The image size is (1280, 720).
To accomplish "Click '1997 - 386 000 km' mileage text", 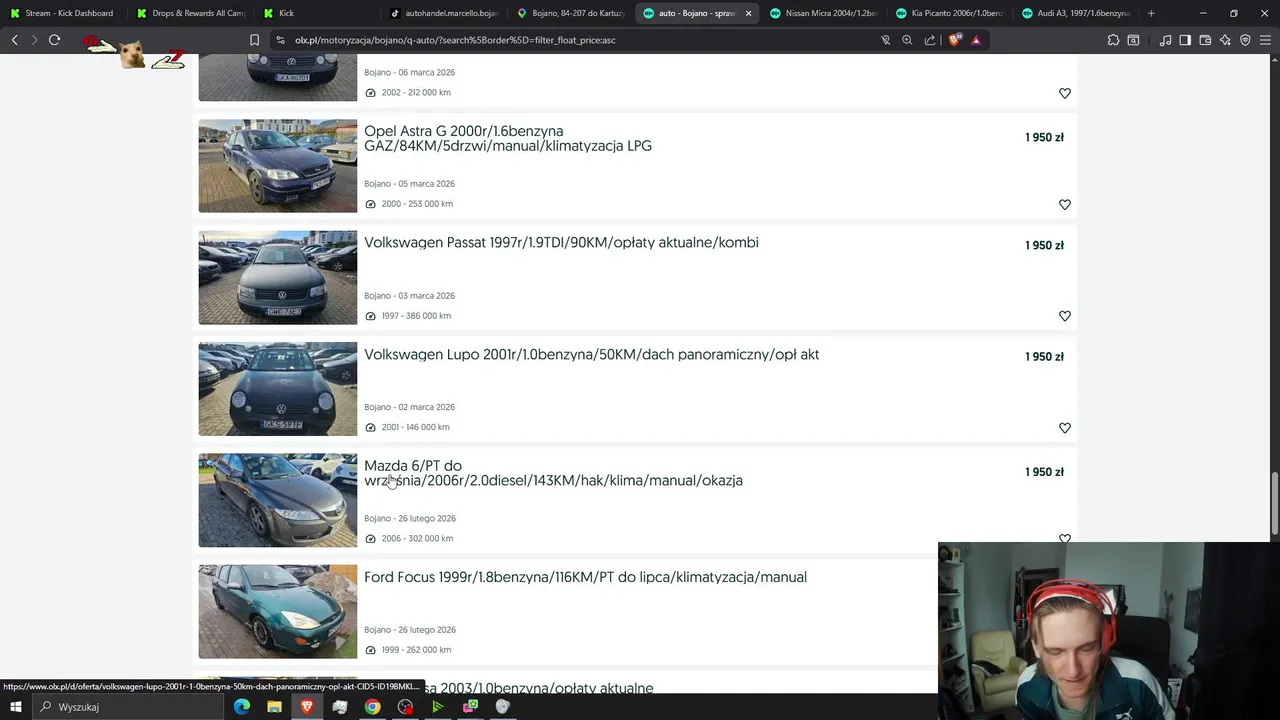I will click(x=416, y=316).
